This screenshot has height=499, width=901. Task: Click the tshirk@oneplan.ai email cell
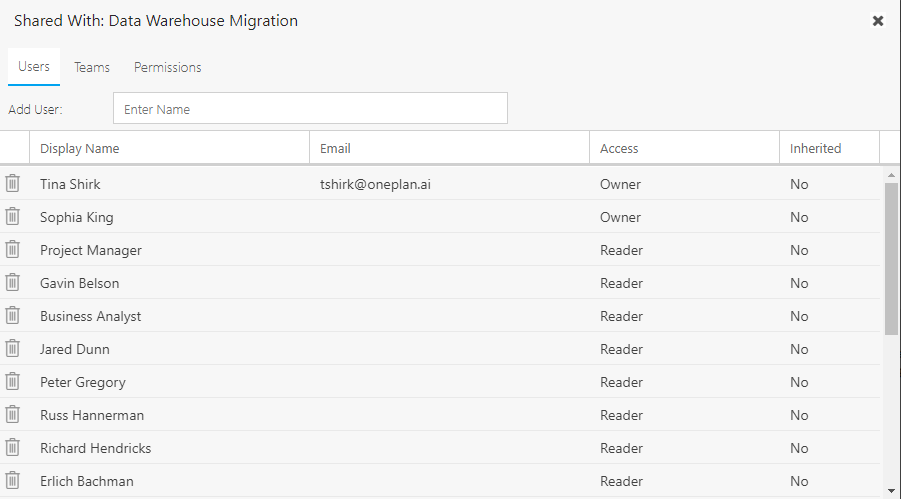(449, 184)
